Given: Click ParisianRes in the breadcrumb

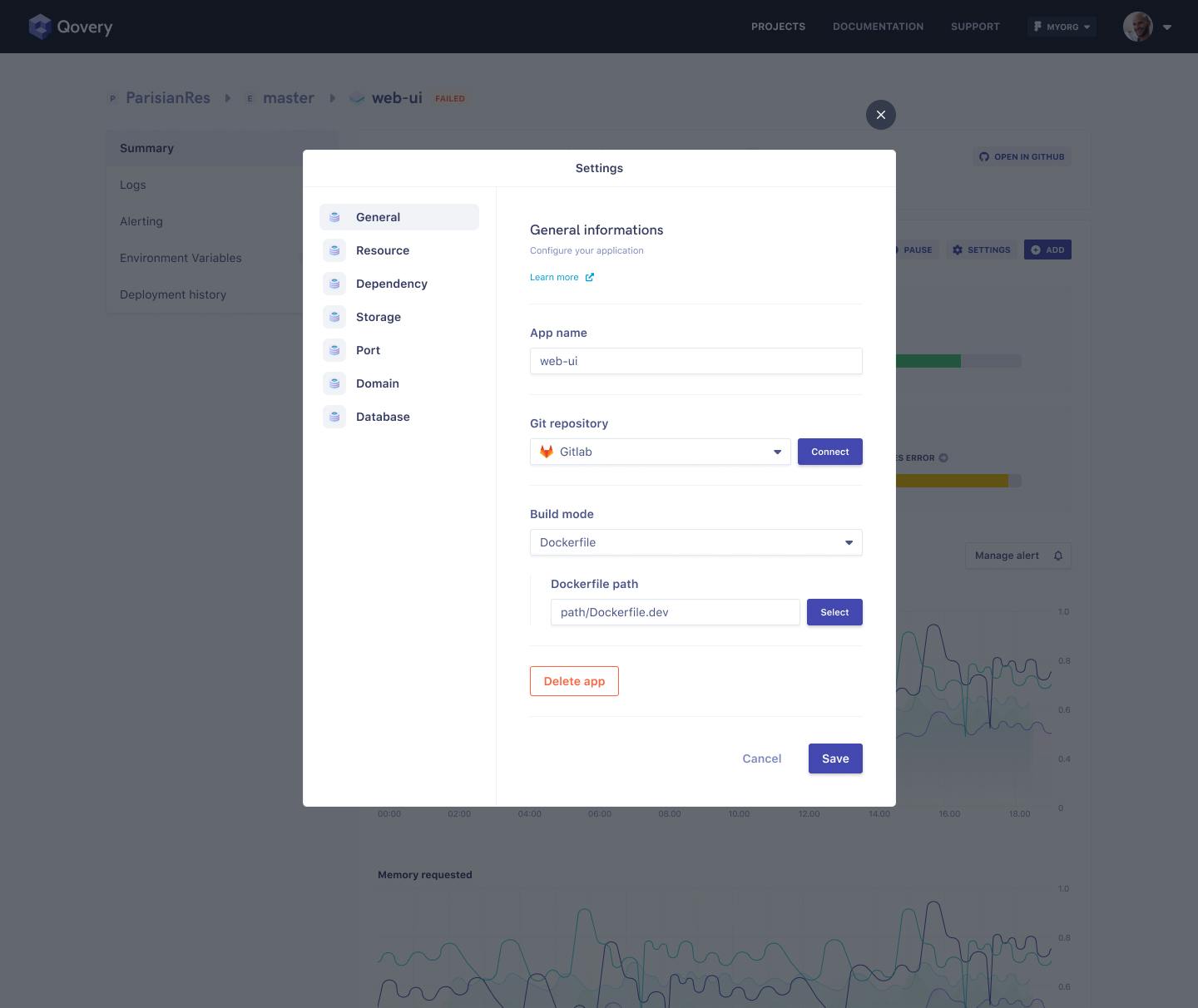Looking at the screenshot, I should (168, 98).
